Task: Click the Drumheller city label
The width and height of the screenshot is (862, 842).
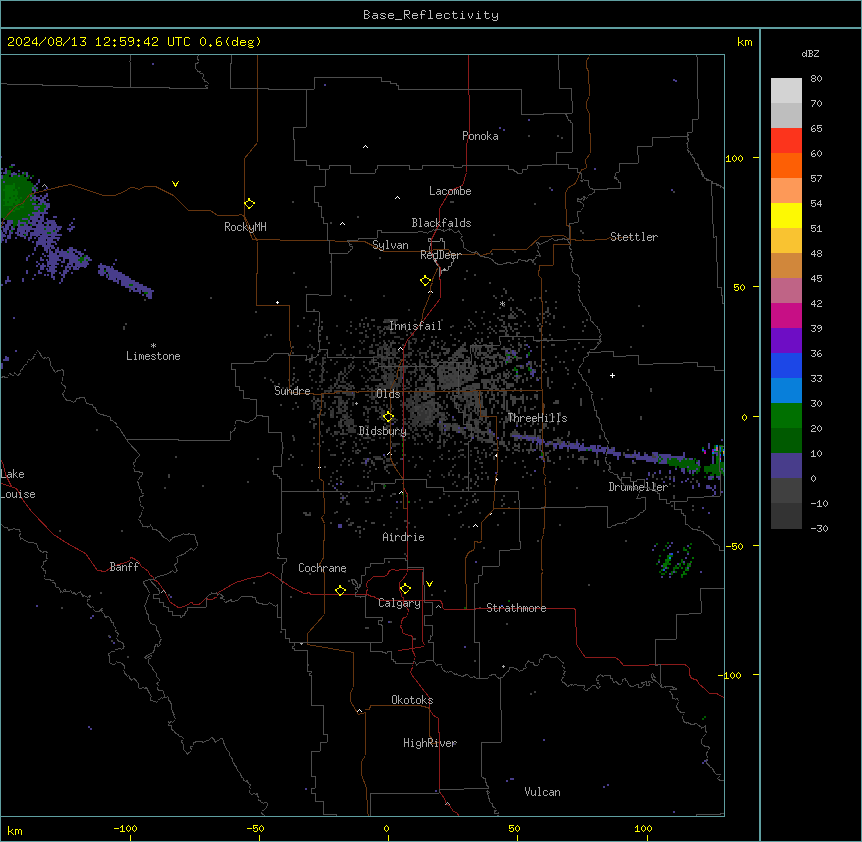Action: (638, 487)
